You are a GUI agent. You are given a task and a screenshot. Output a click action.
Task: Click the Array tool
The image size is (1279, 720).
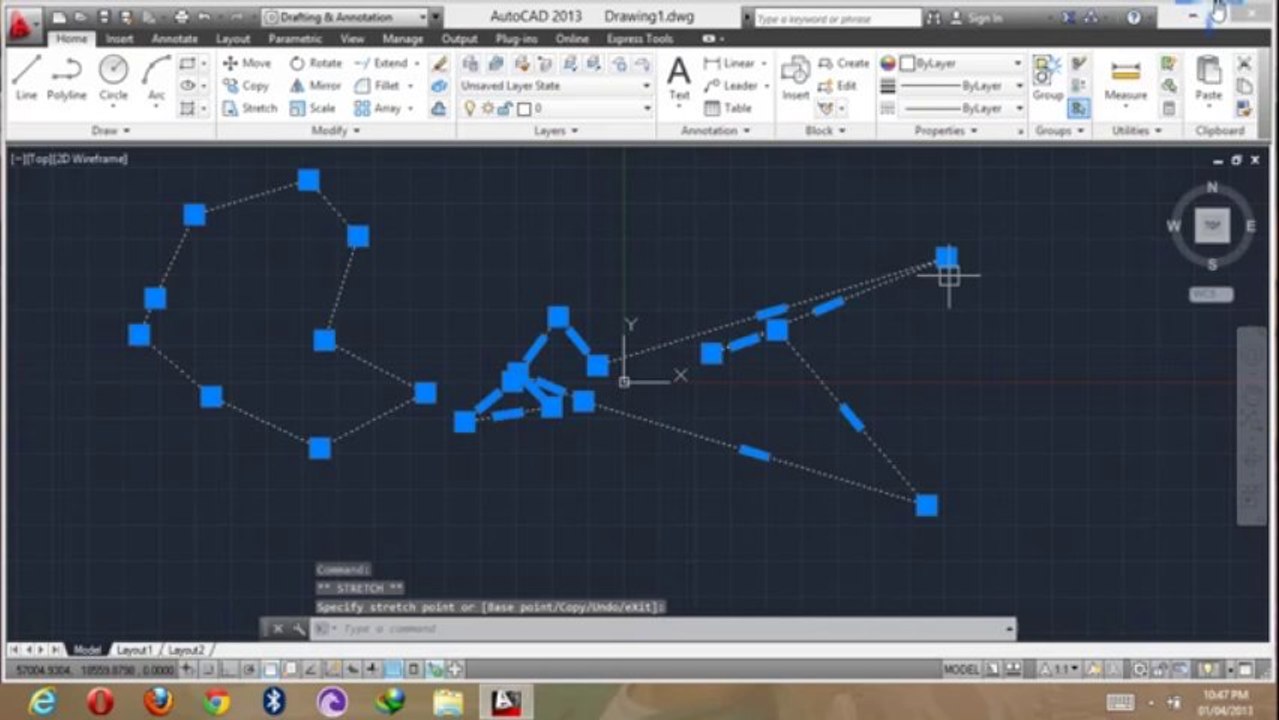click(x=378, y=108)
